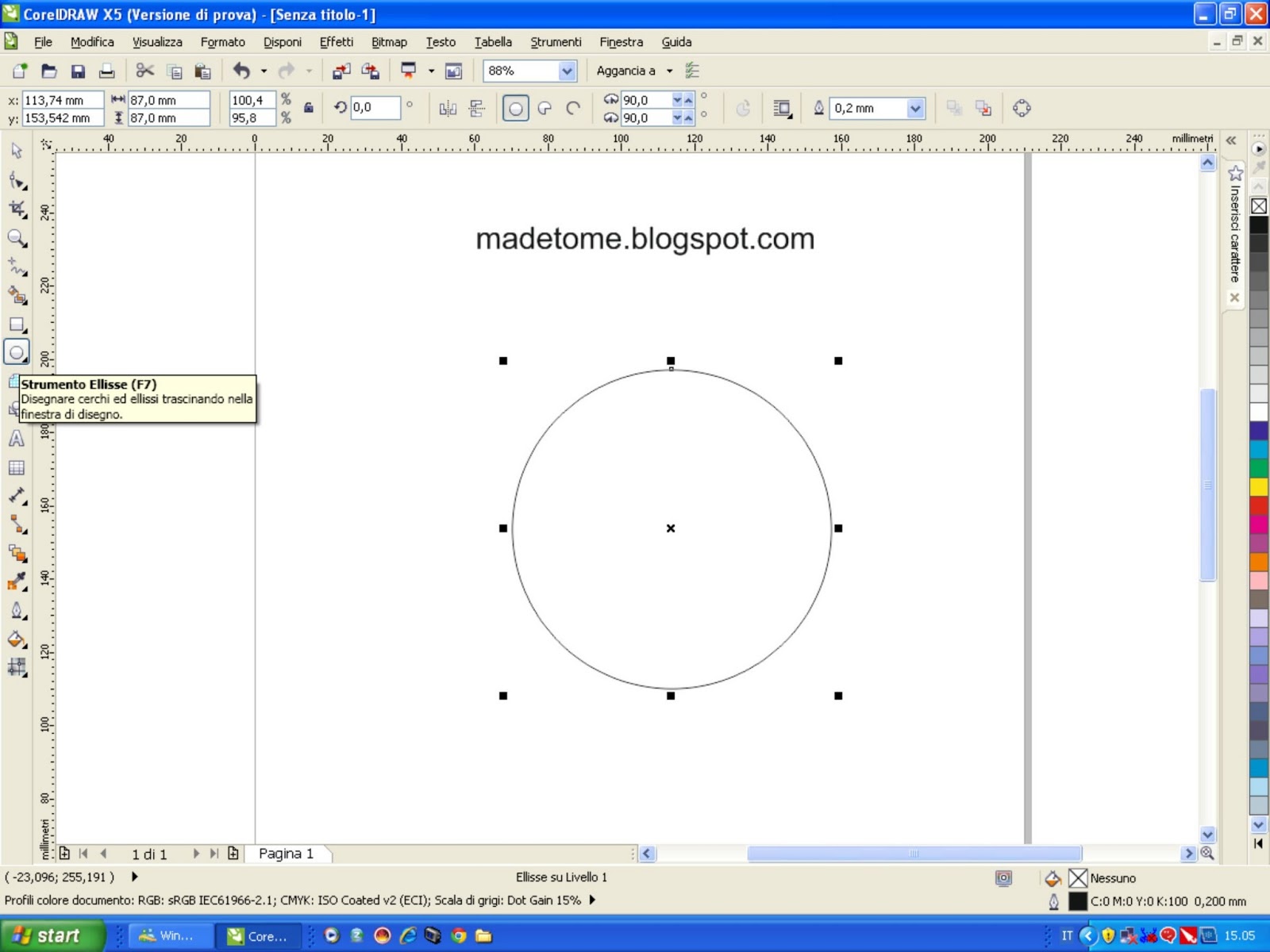Expand the color profile info arrow
Image resolution: width=1270 pixels, height=952 pixels.
592,900
